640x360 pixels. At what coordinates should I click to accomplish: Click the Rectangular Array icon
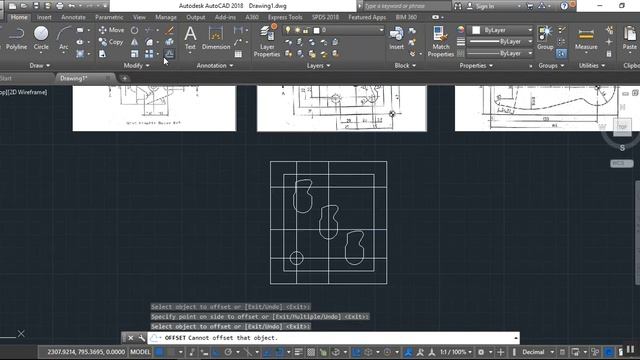click(x=149, y=53)
